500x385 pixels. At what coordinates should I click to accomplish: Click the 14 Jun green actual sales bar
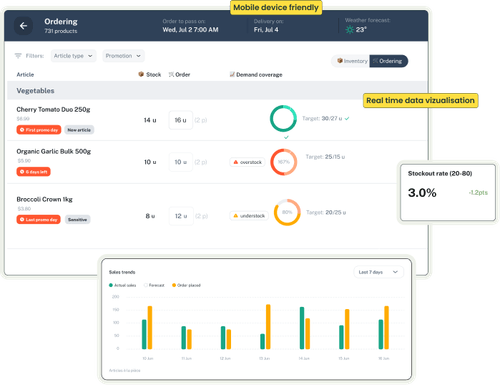click(x=302, y=328)
